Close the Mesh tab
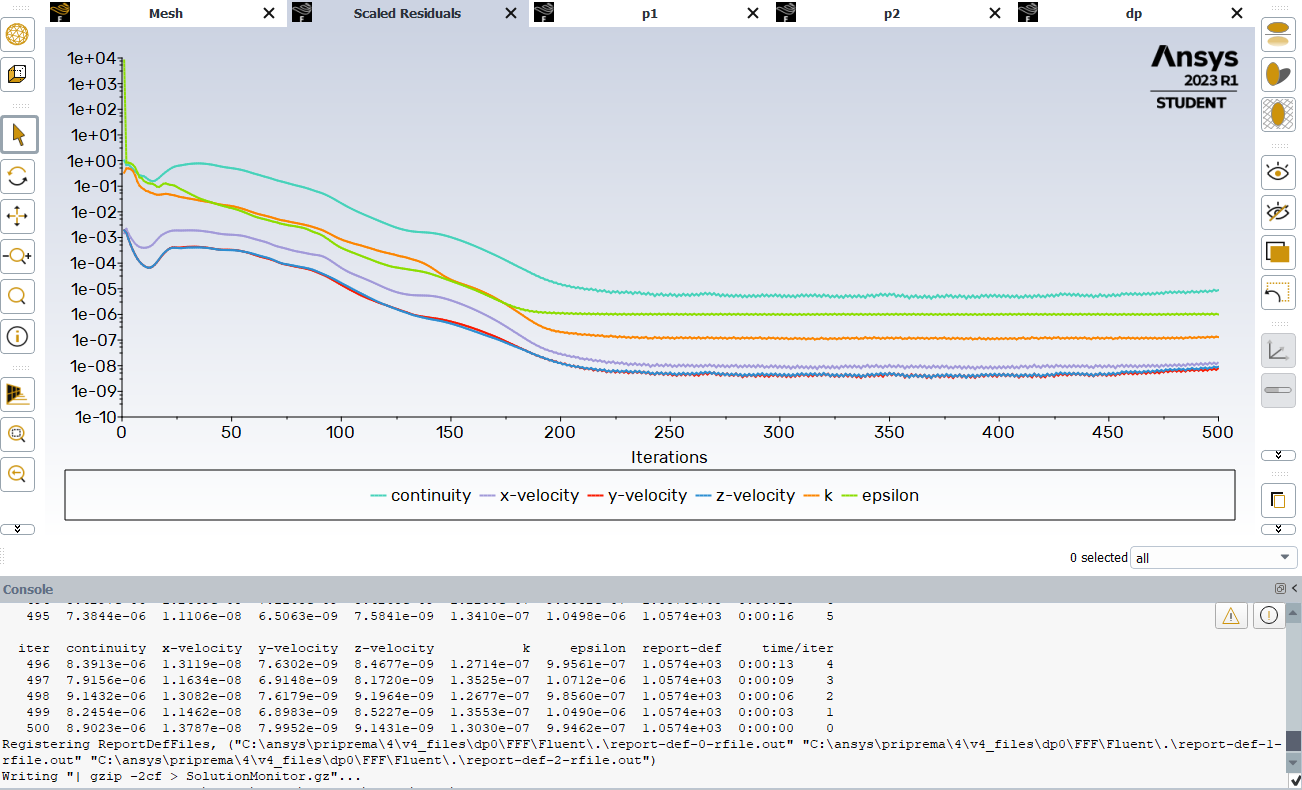The height and width of the screenshot is (790, 1302). 269,13
